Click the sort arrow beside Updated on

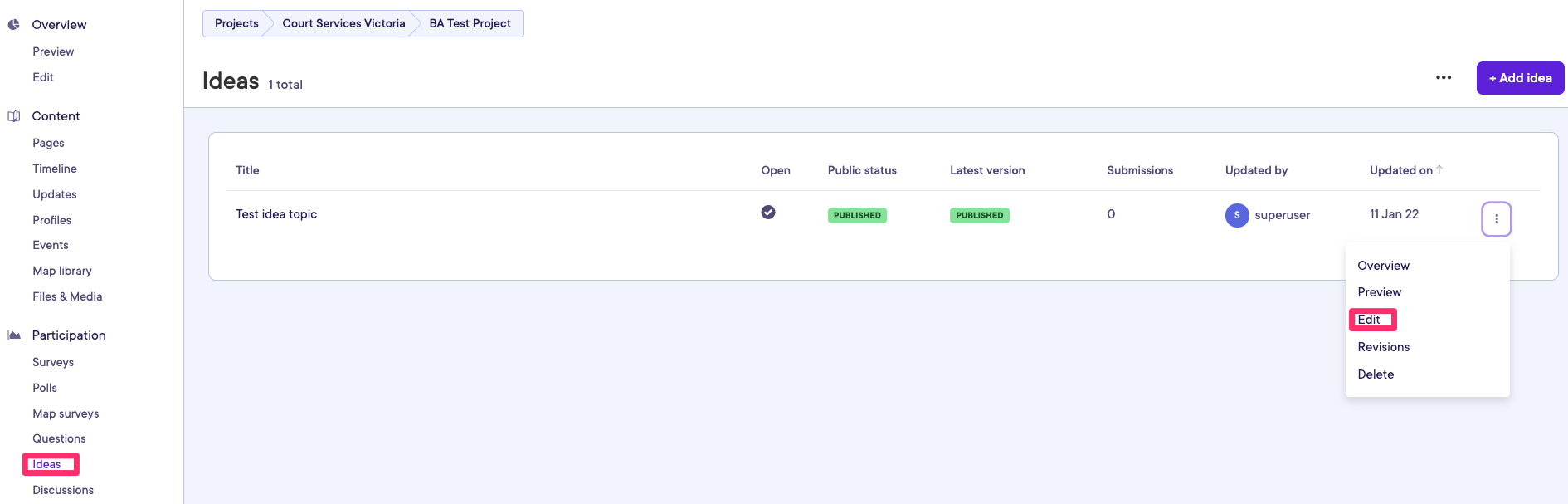tap(1439, 169)
